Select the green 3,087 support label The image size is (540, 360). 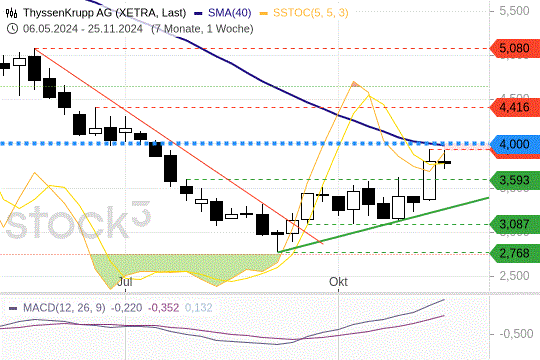click(515, 224)
